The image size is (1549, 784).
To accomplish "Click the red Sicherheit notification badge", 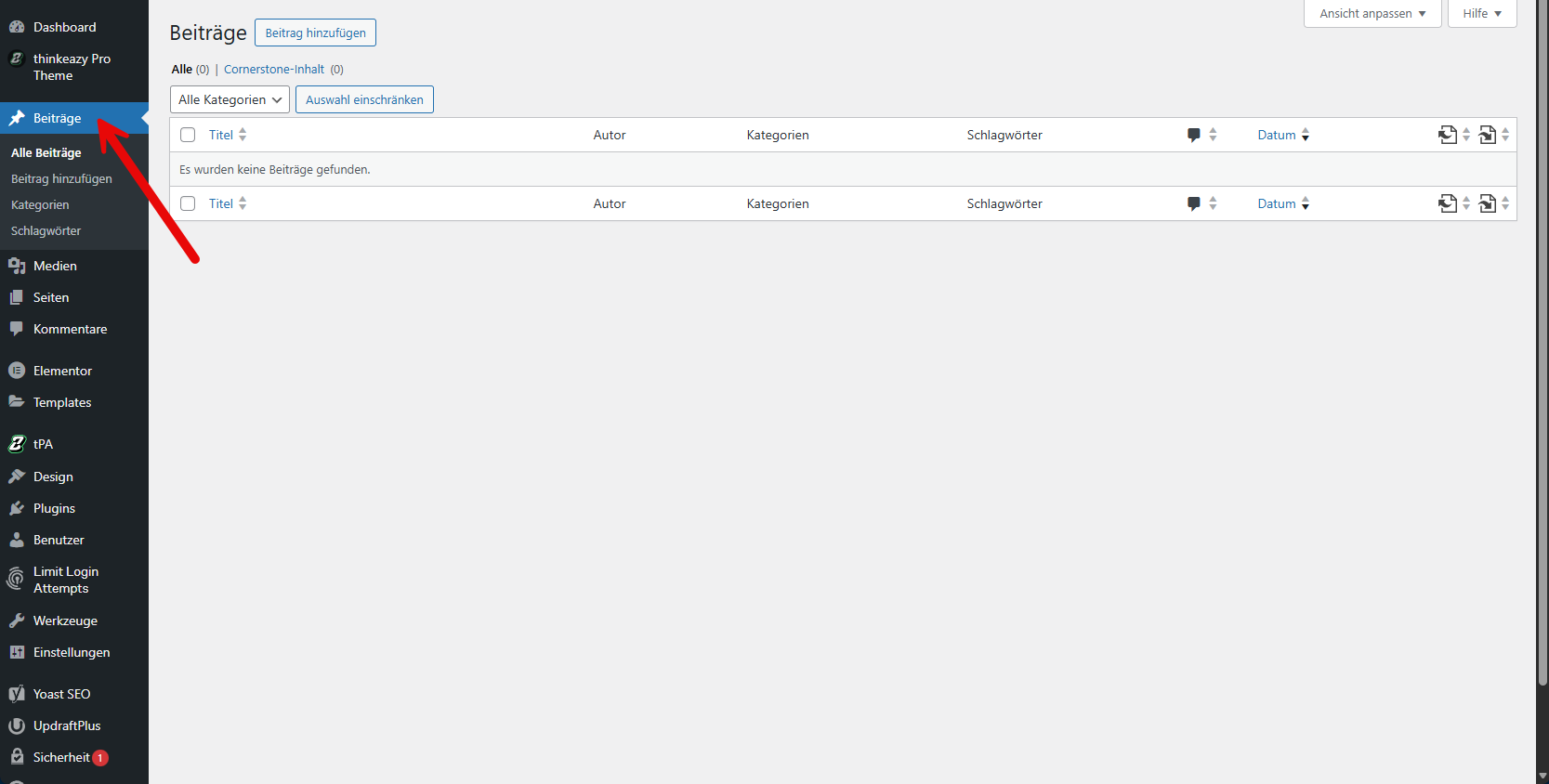I will 100,758.
